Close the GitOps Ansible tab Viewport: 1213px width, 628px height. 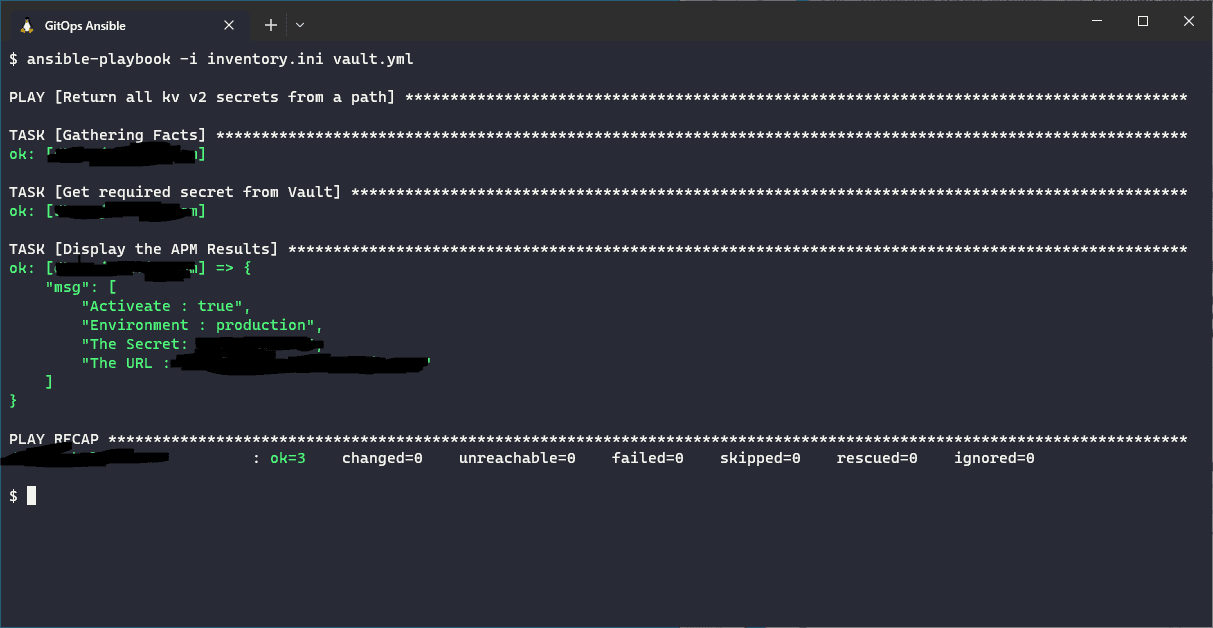[229, 25]
